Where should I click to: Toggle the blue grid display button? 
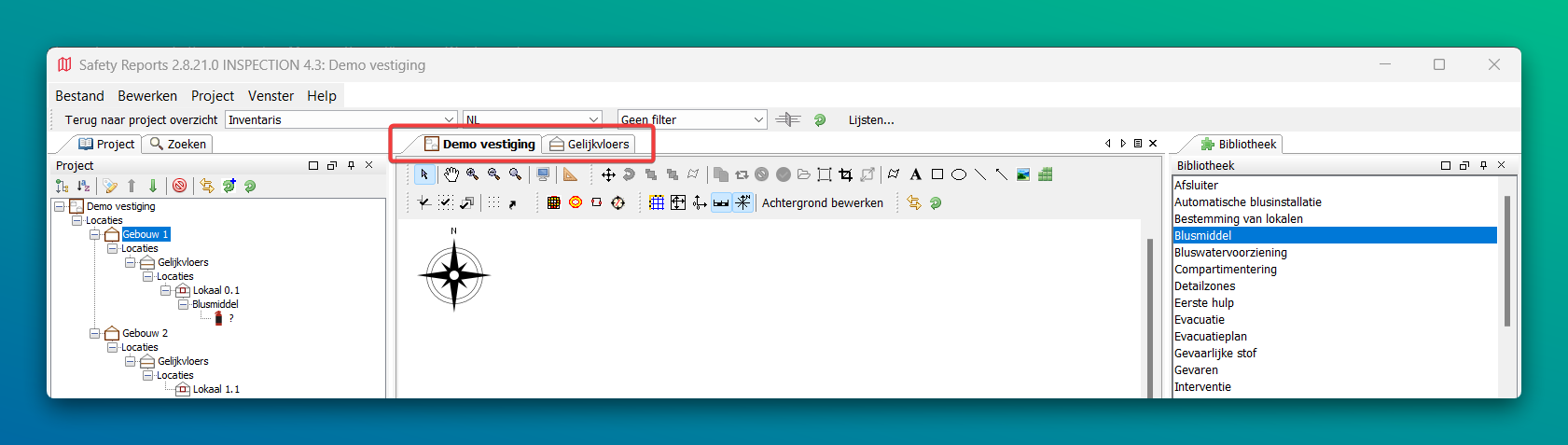[657, 202]
